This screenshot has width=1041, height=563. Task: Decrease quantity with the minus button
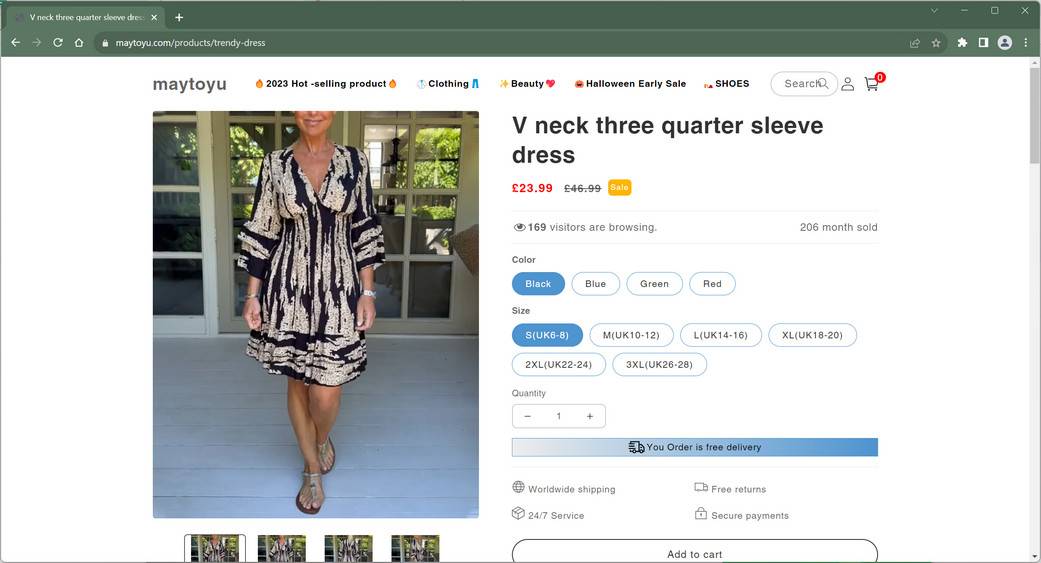click(x=528, y=416)
